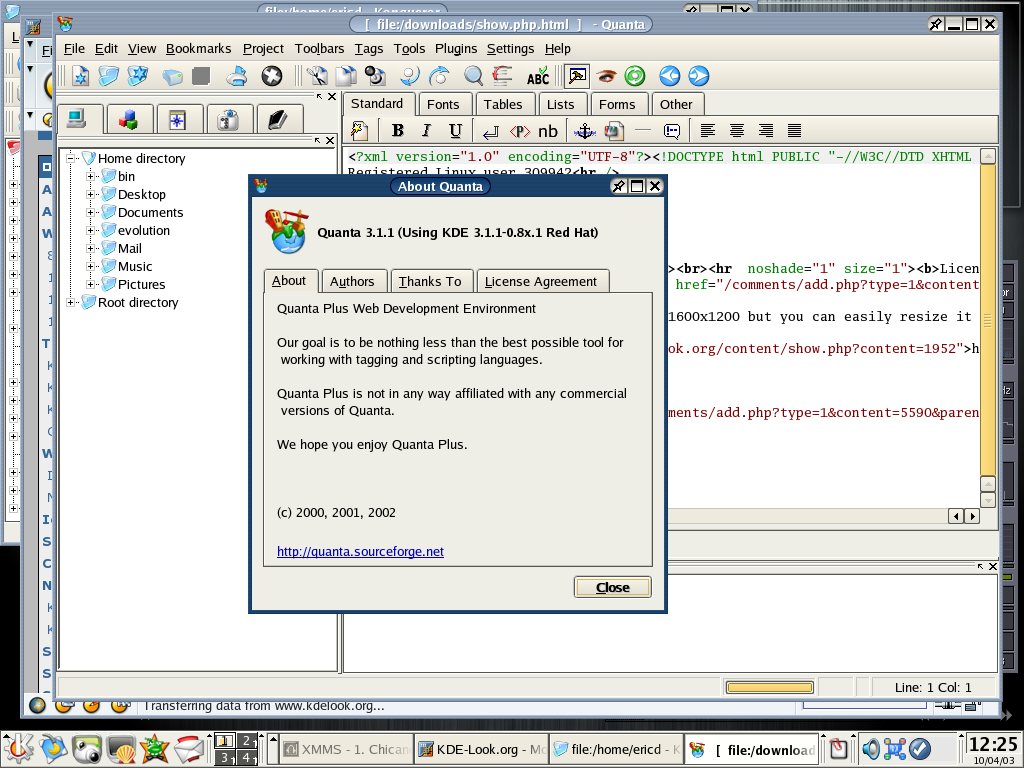Click the Undo curved arrow icon

coord(410,76)
